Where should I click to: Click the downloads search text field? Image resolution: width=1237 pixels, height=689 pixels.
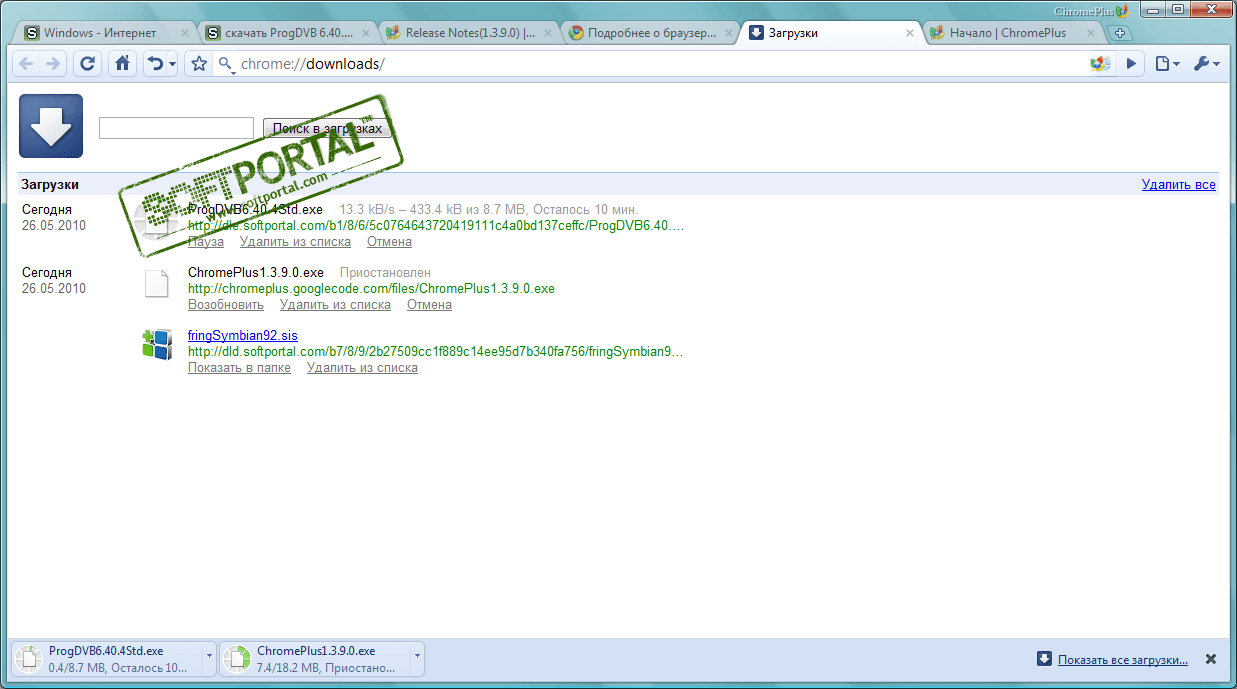176,128
